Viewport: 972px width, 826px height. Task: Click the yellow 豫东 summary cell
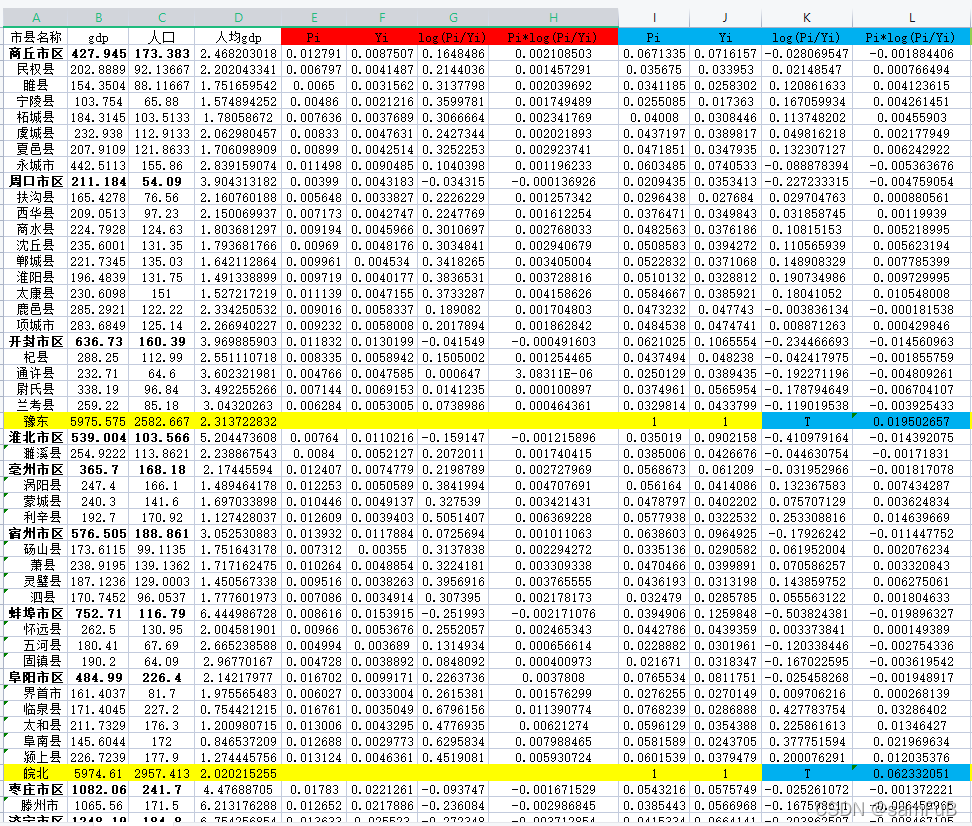point(36,422)
